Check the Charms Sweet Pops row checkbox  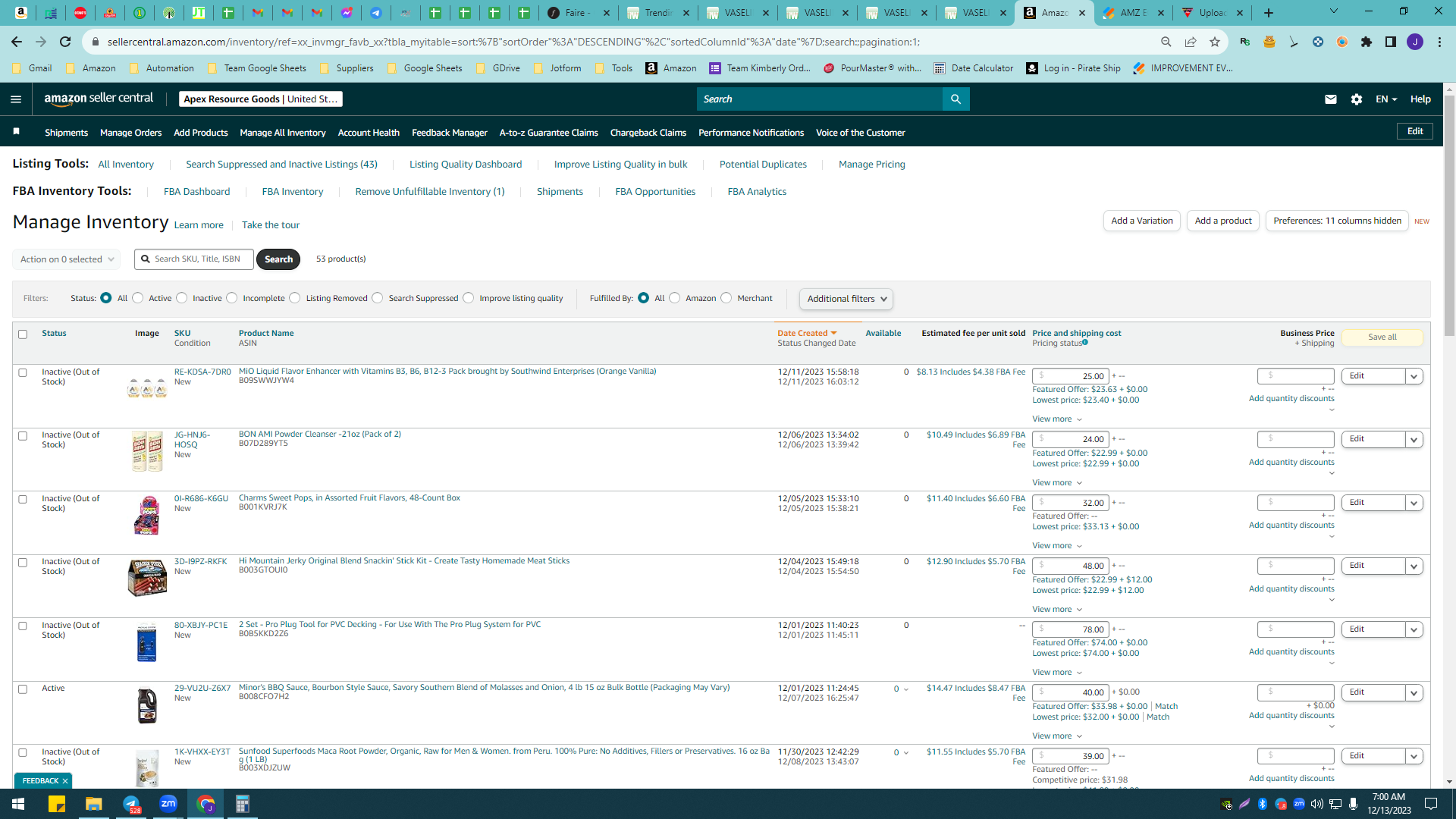[23, 500]
